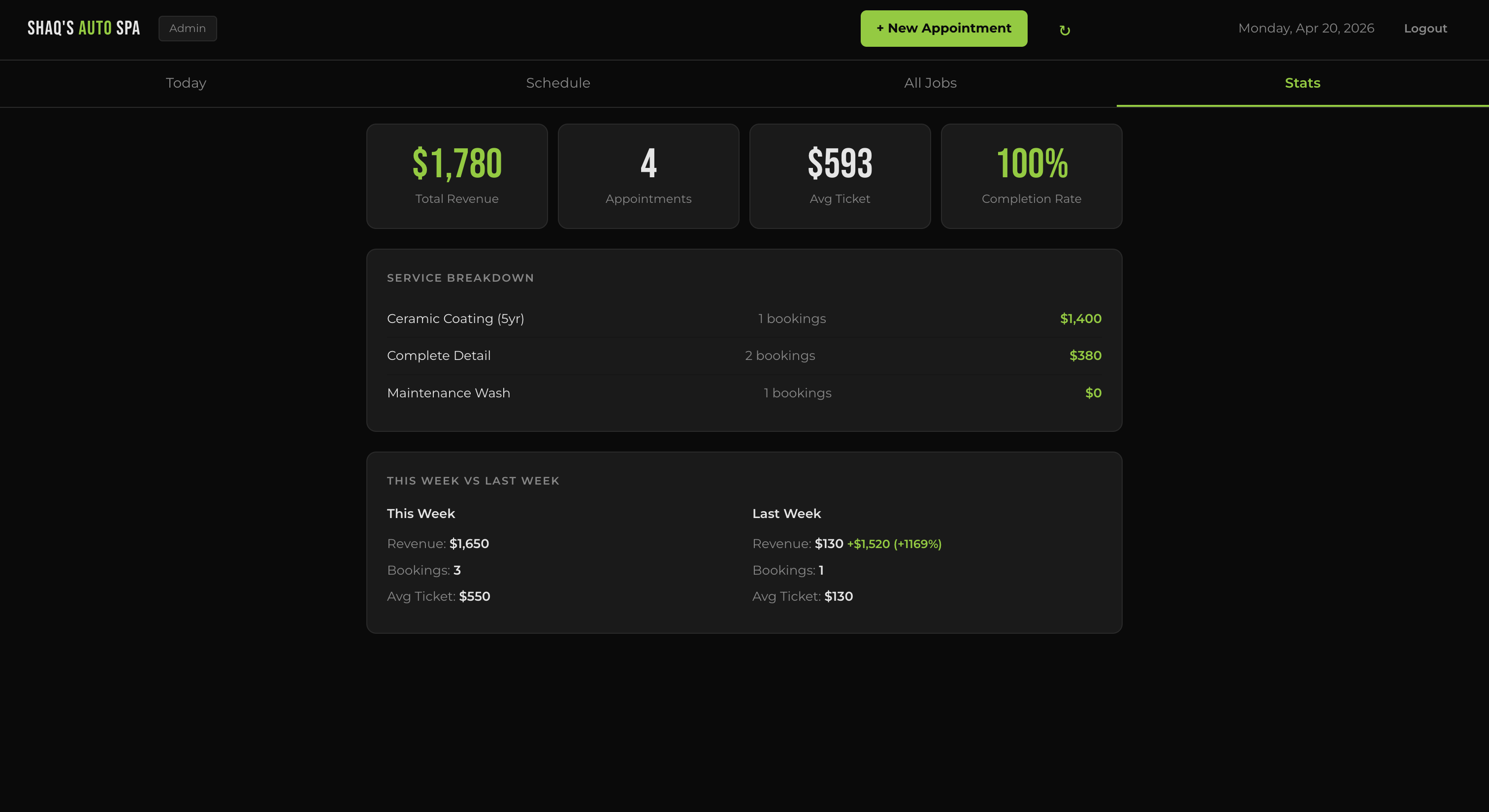1489x812 pixels.
Task: Log out of the admin dashboard
Action: (x=1425, y=29)
